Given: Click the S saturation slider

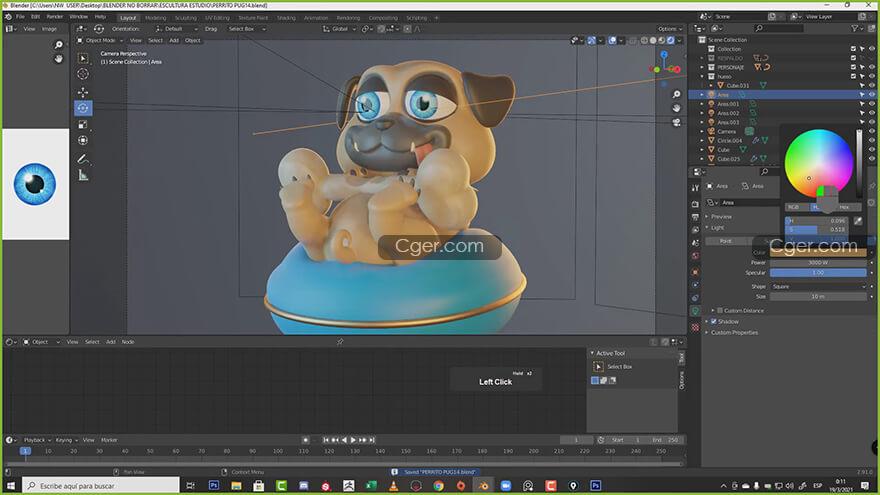Looking at the screenshot, I should point(816,230).
